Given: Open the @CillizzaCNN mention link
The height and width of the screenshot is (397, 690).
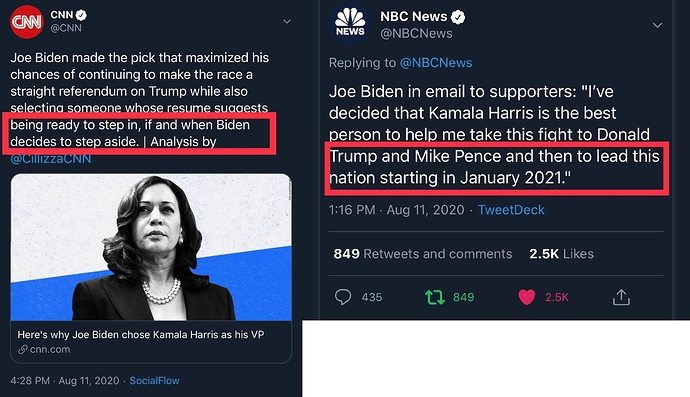Looking at the screenshot, I should point(51,159).
